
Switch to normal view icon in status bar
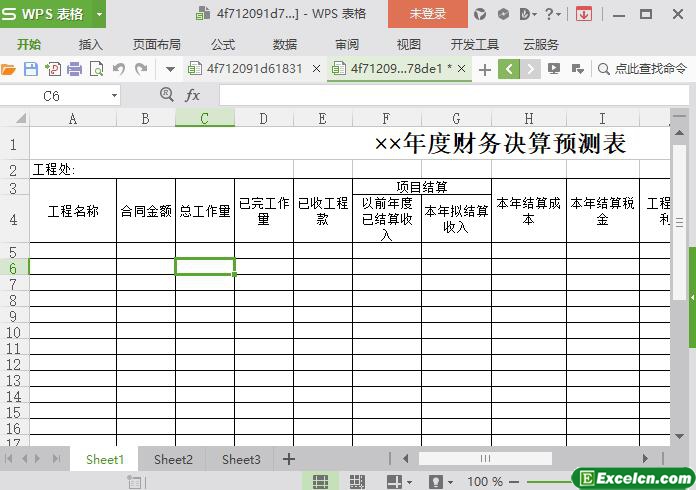pos(320,481)
